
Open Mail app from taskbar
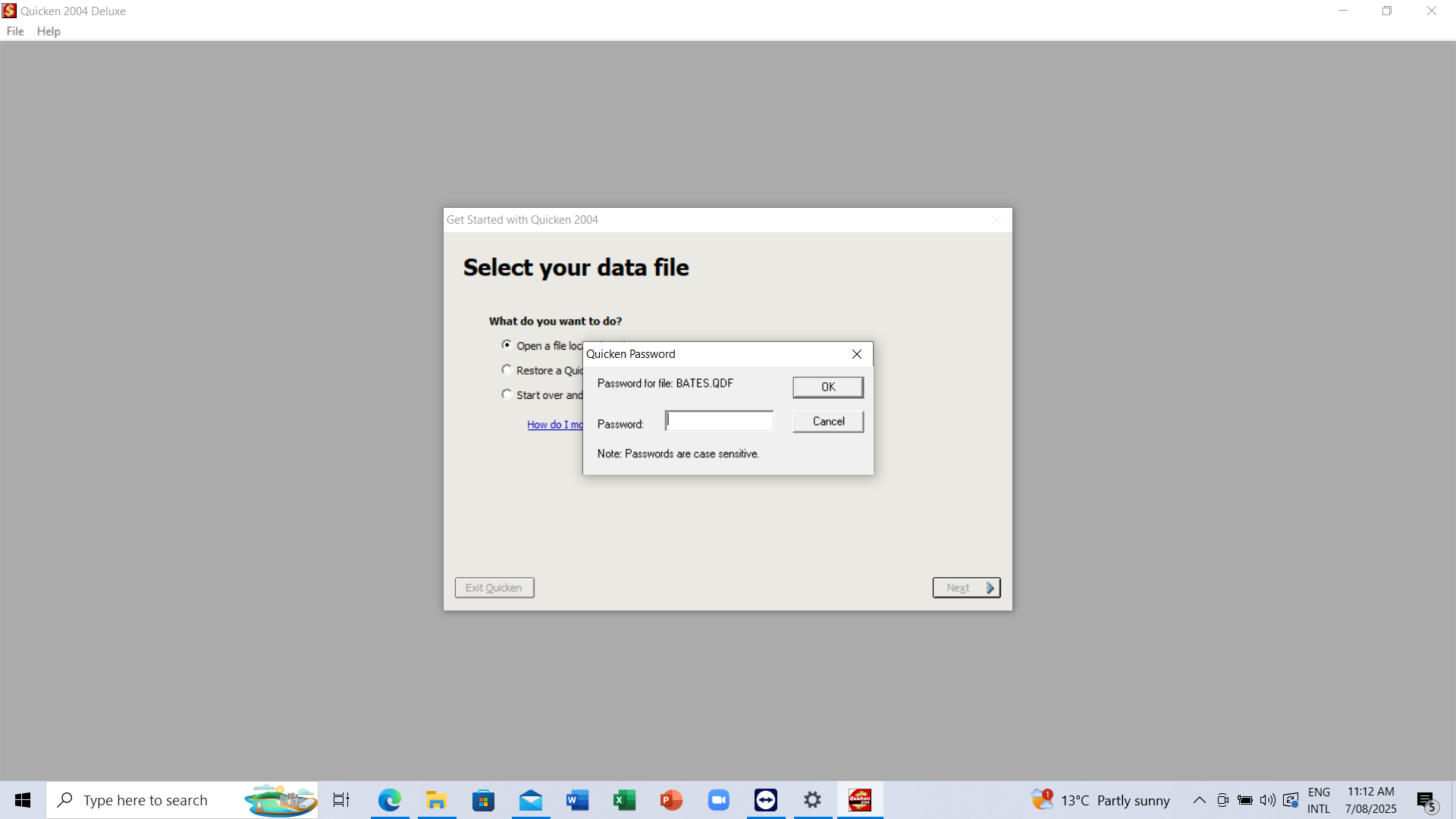pyautogui.click(x=531, y=800)
